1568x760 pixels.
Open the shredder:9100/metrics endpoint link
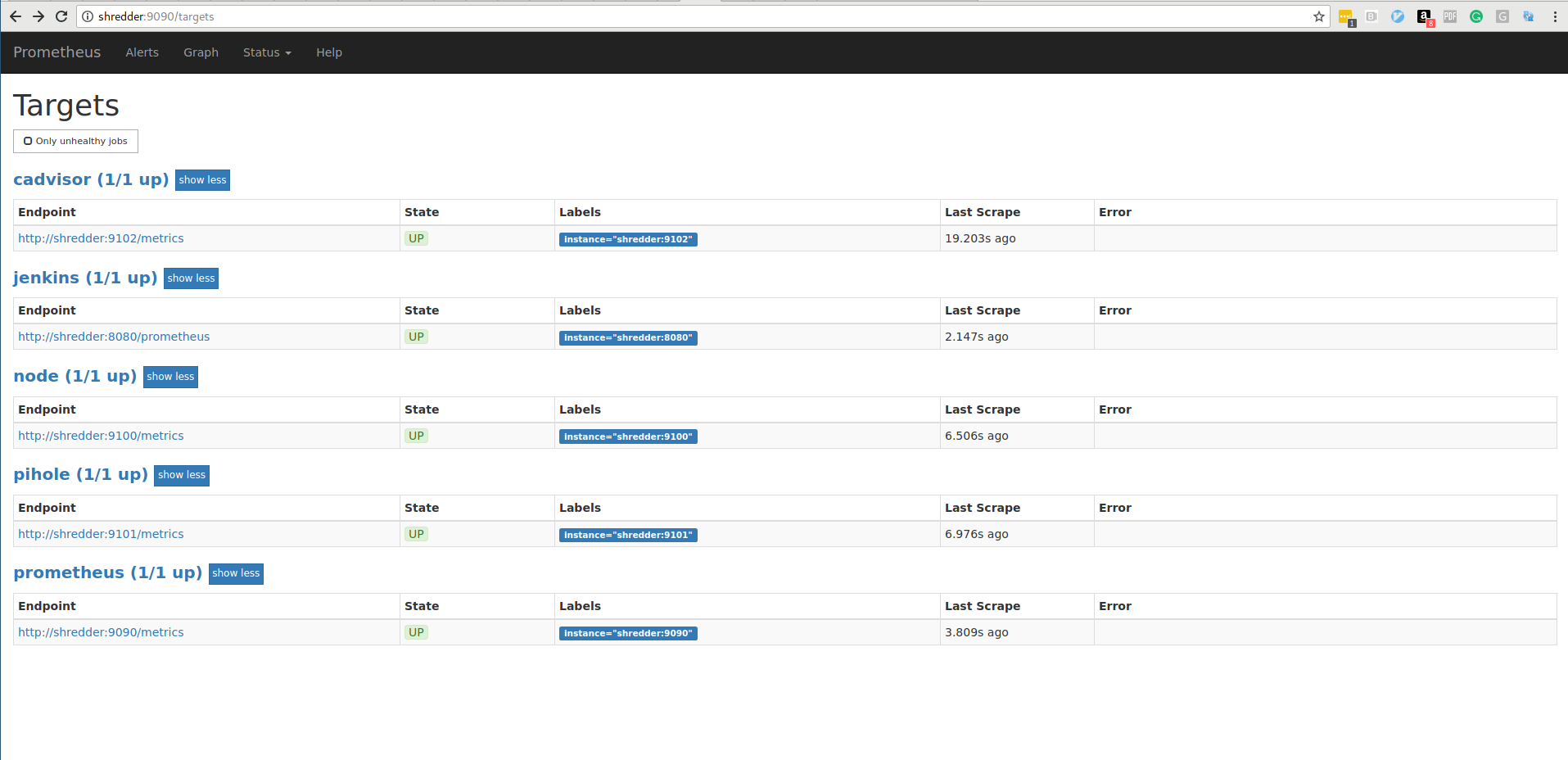tap(101, 436)
